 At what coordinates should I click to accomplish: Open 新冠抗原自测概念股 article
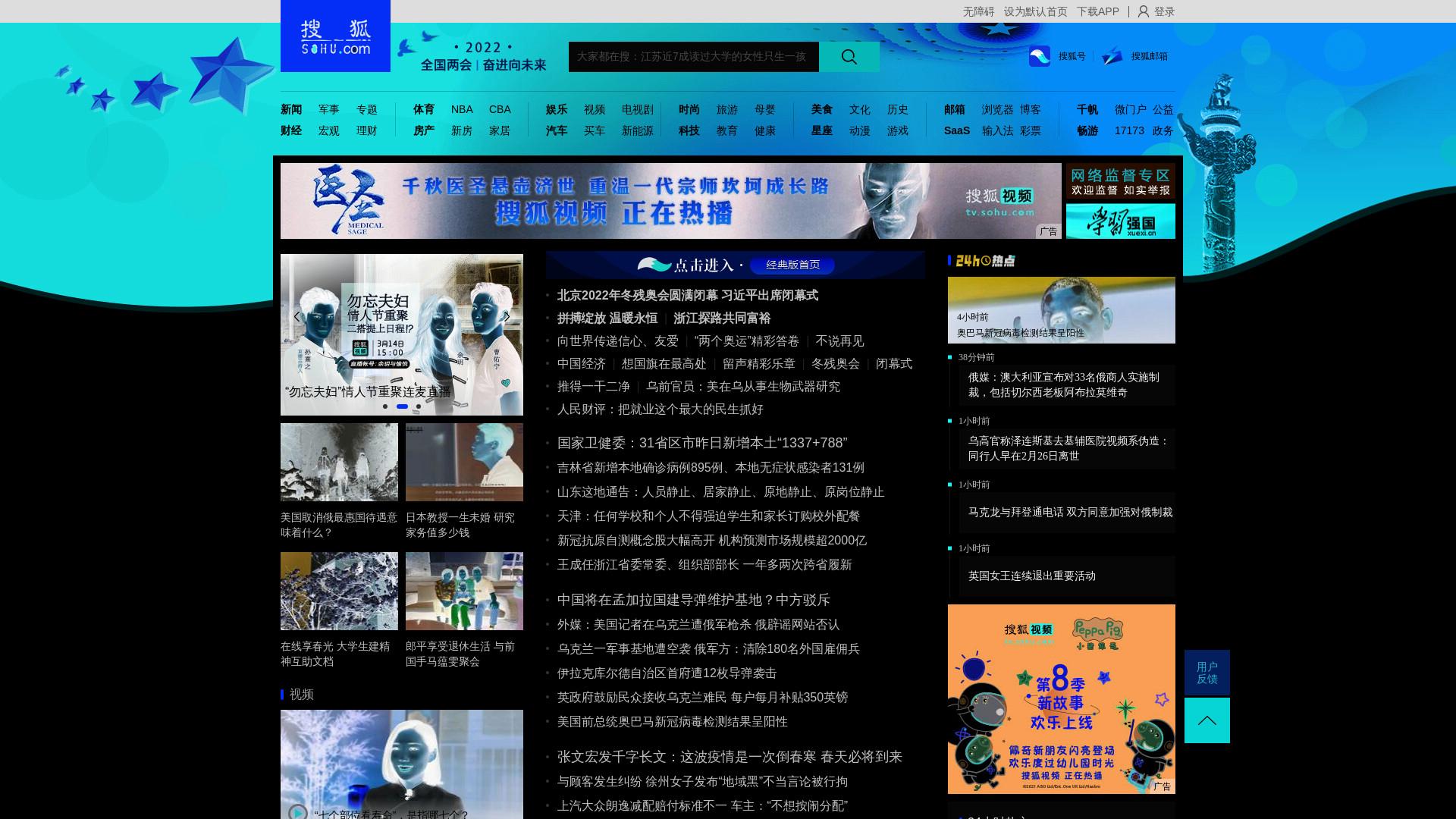712,540
